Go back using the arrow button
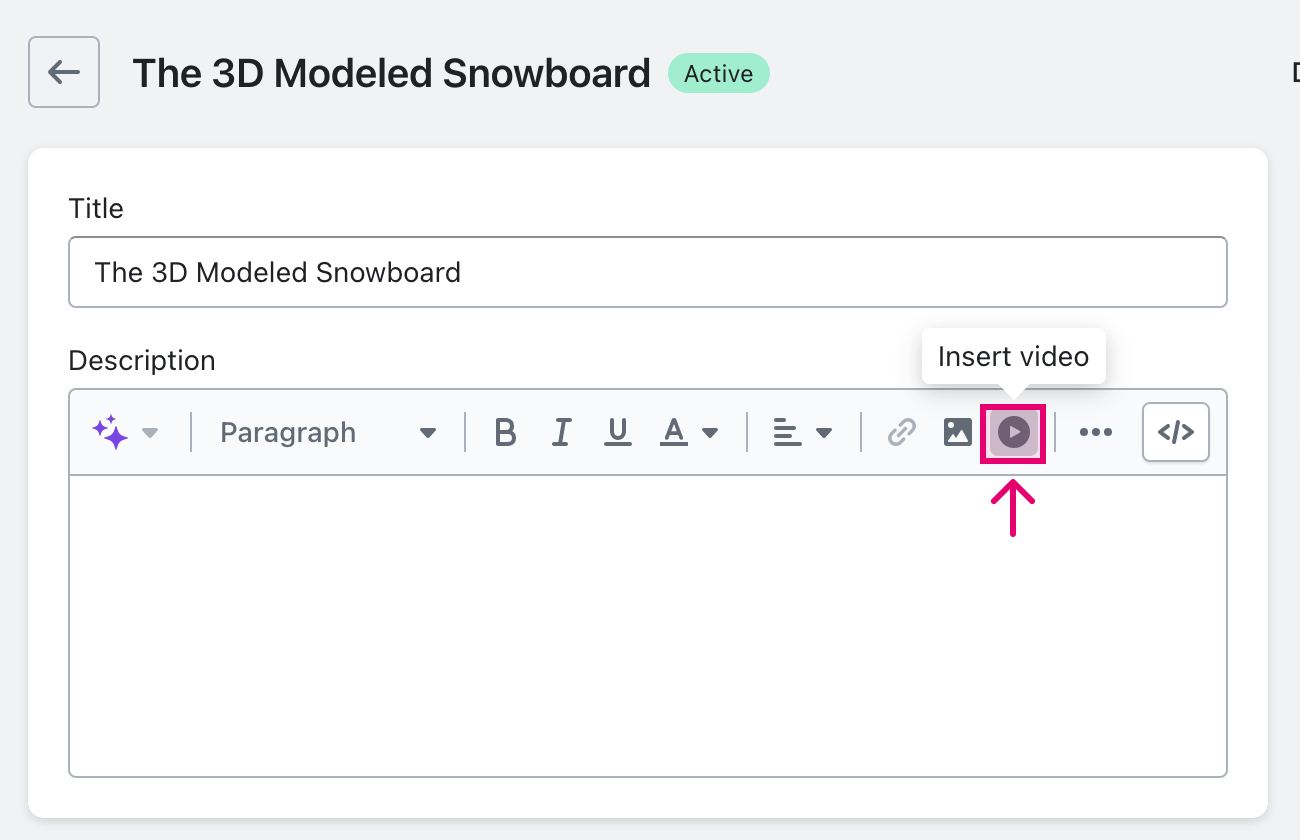The width and height of the screenshot is (1300, 840). coord(64,72)
